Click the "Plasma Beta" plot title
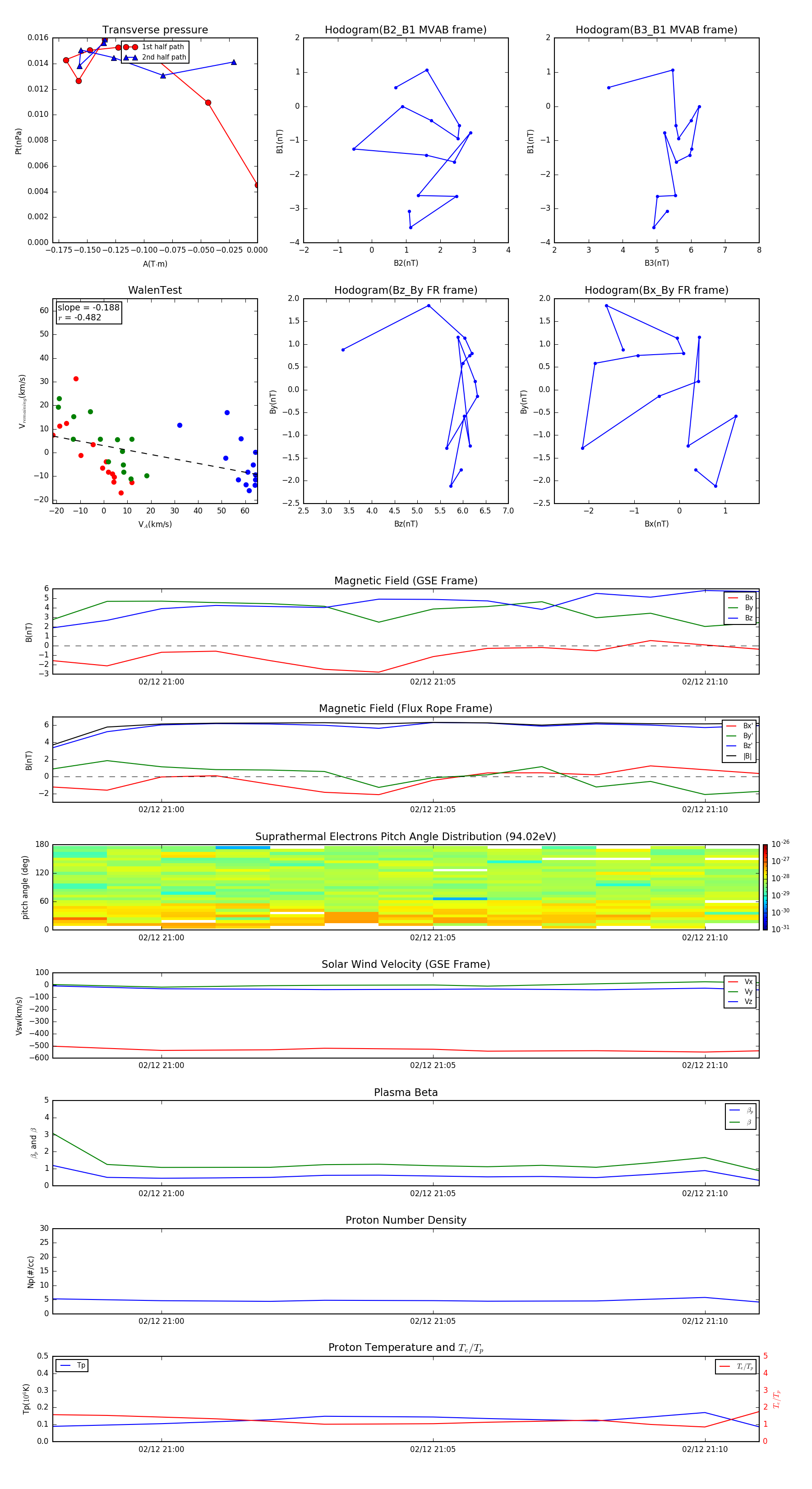The height and width of the screenshot is (1489, 812). 406,1092
